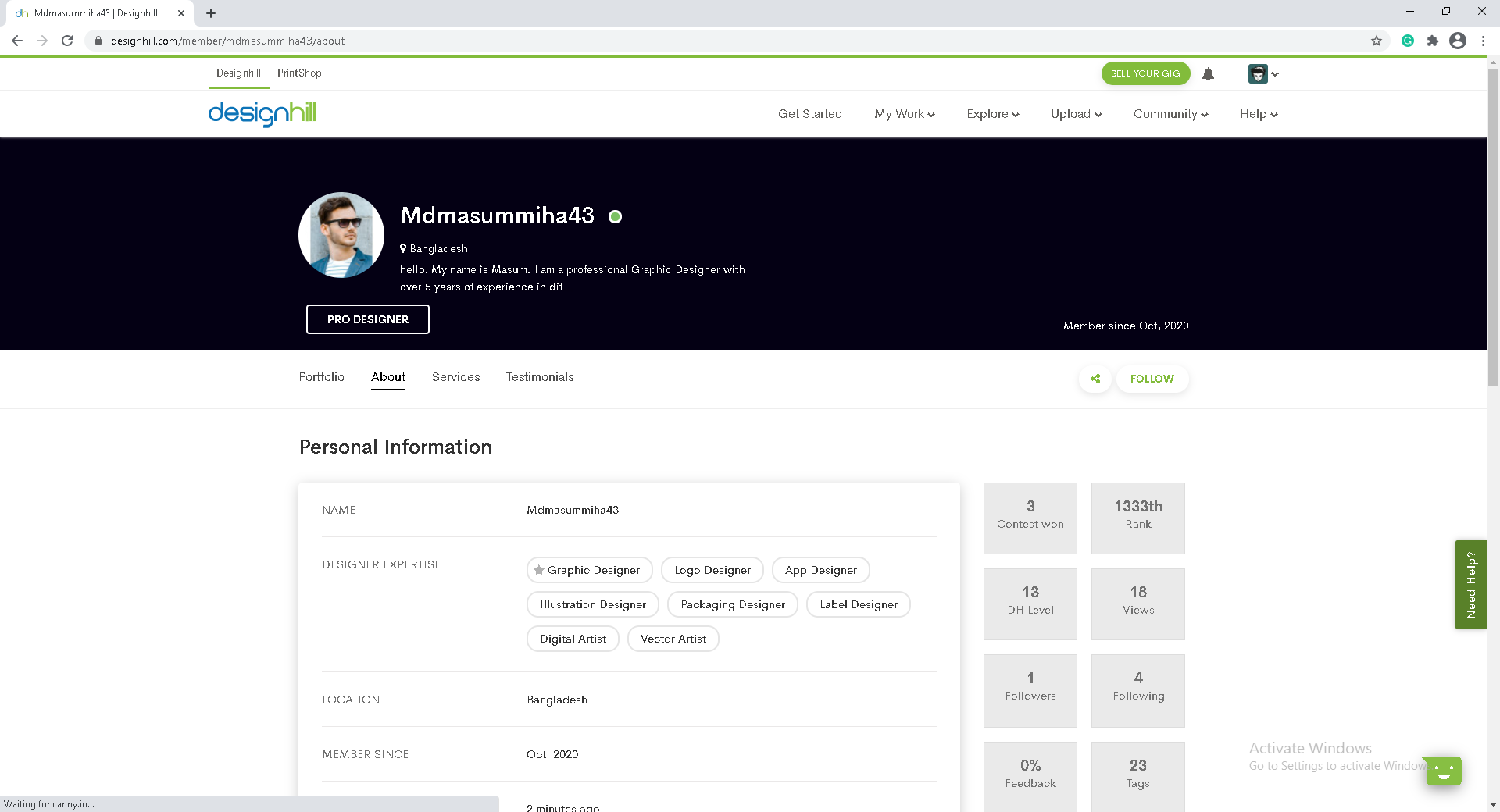Reload the page

(67, 41)
